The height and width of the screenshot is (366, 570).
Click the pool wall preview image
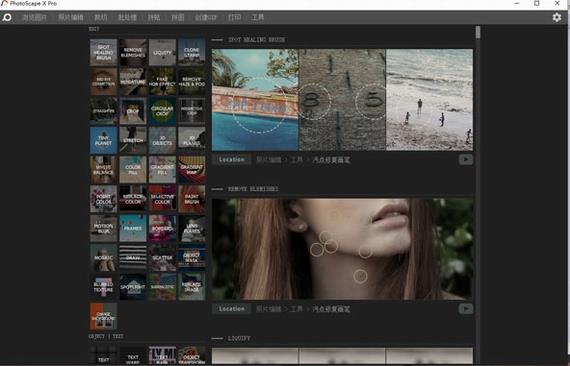[255, 100]
